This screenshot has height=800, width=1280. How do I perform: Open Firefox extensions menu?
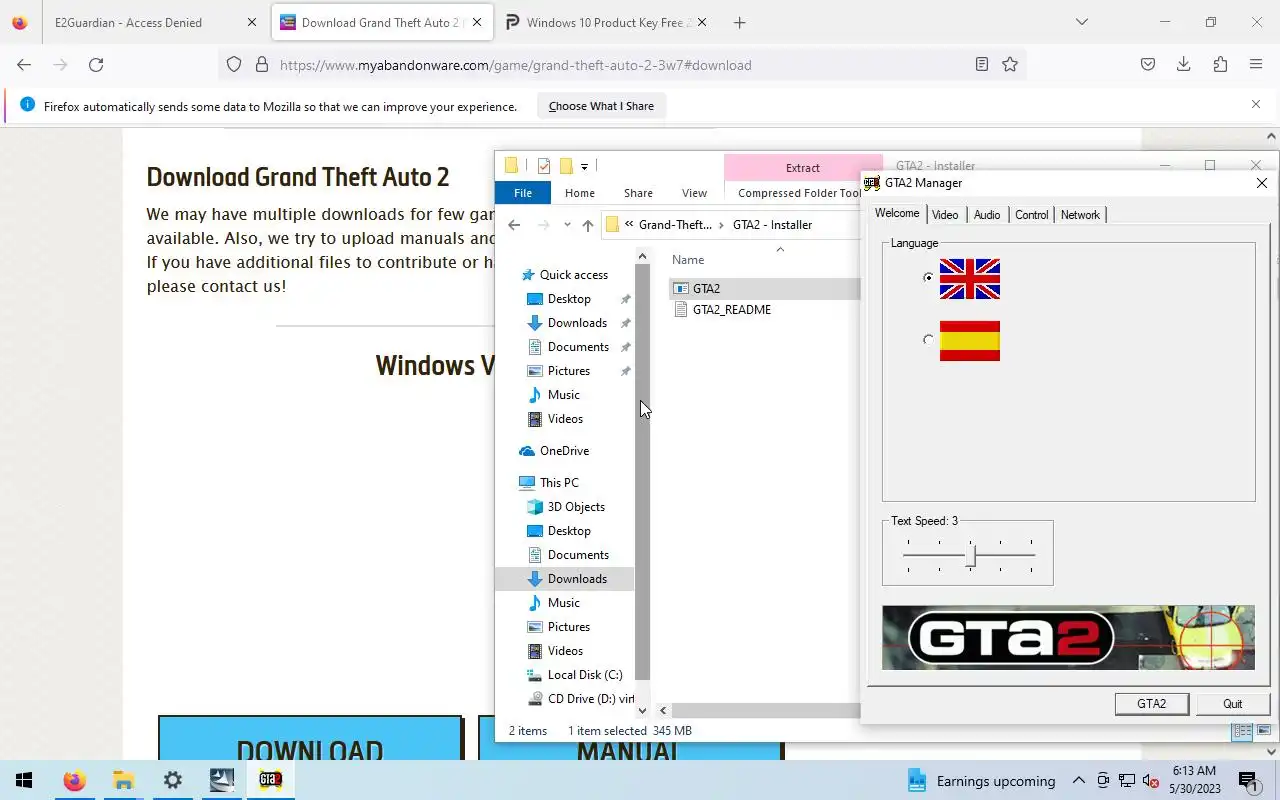pyautogui.click(x=1220, y=65)
